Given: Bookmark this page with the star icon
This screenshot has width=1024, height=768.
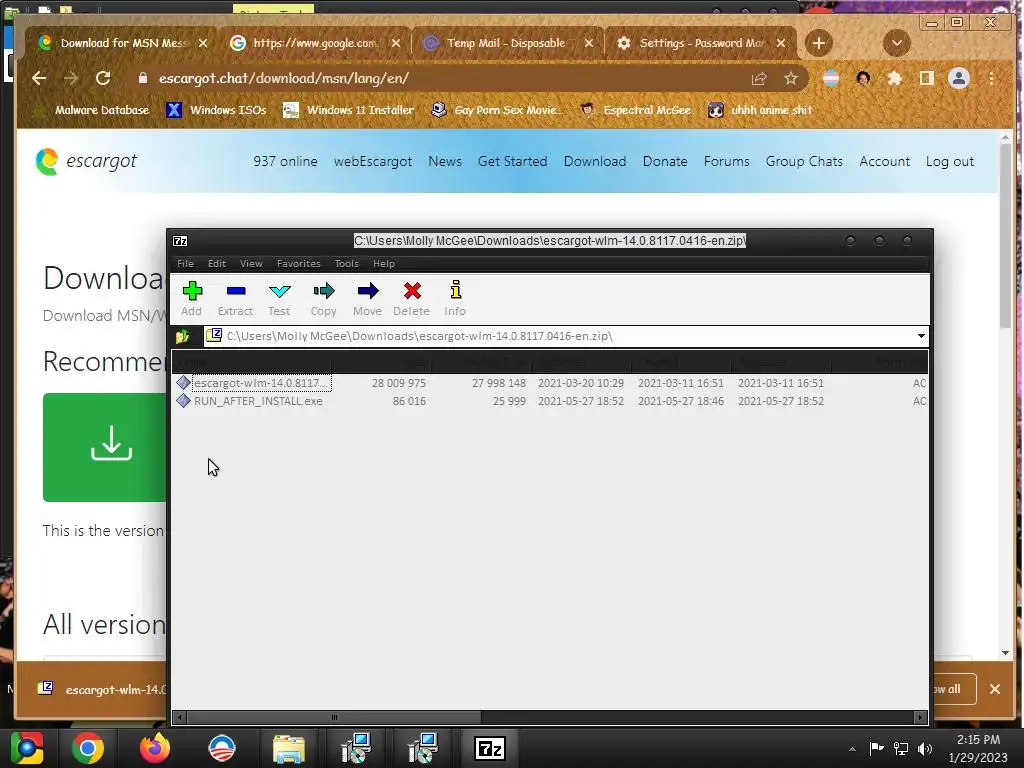Looking at the screenshot, I should 791,79.
